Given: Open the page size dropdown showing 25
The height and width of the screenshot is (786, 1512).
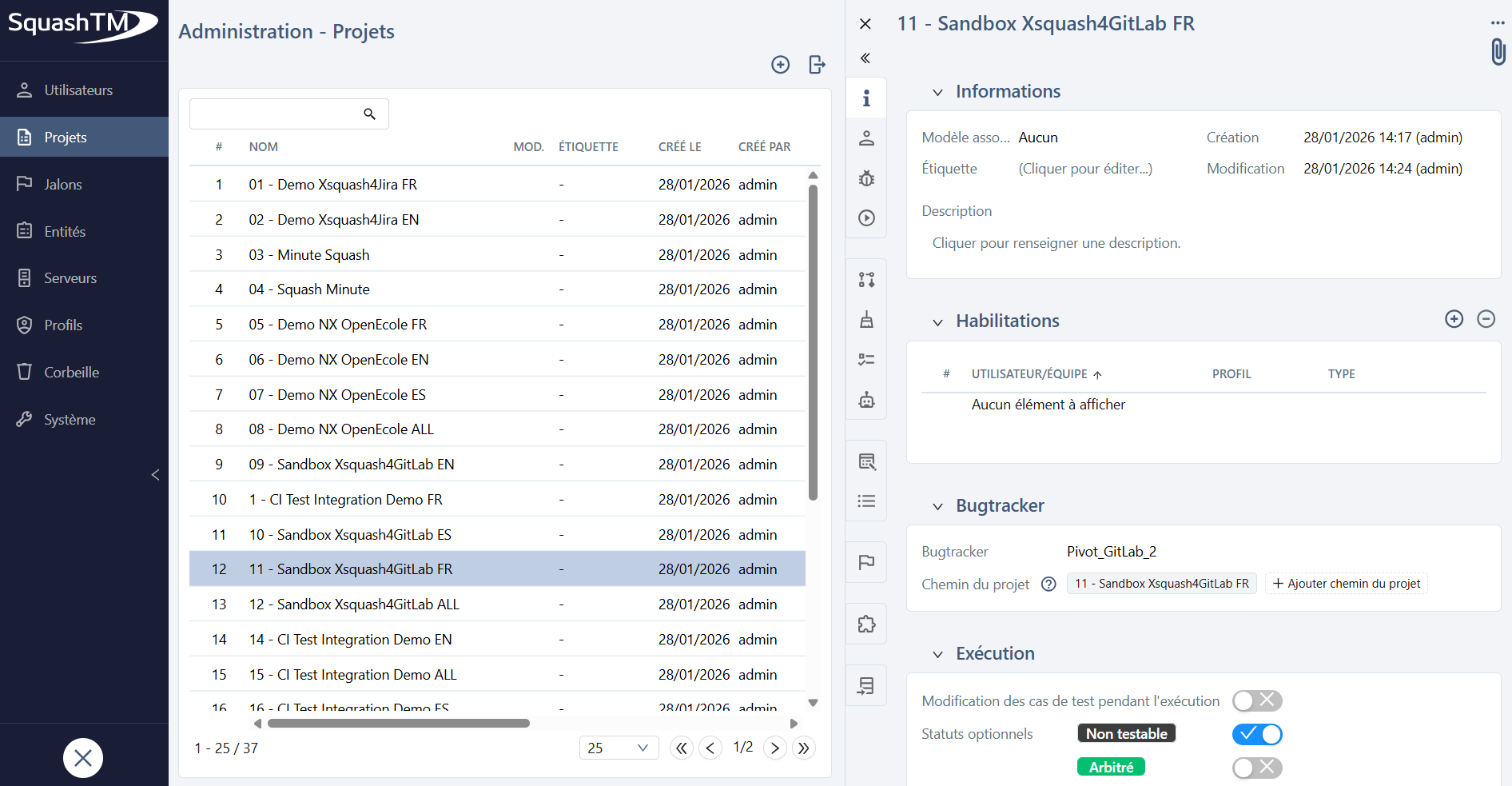Looking at the screenshot, I should [x=619, y=748].
